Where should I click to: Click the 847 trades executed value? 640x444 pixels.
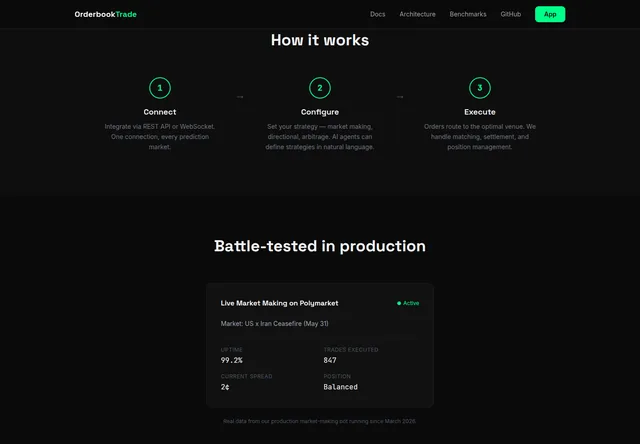click(x=330, y=360)
